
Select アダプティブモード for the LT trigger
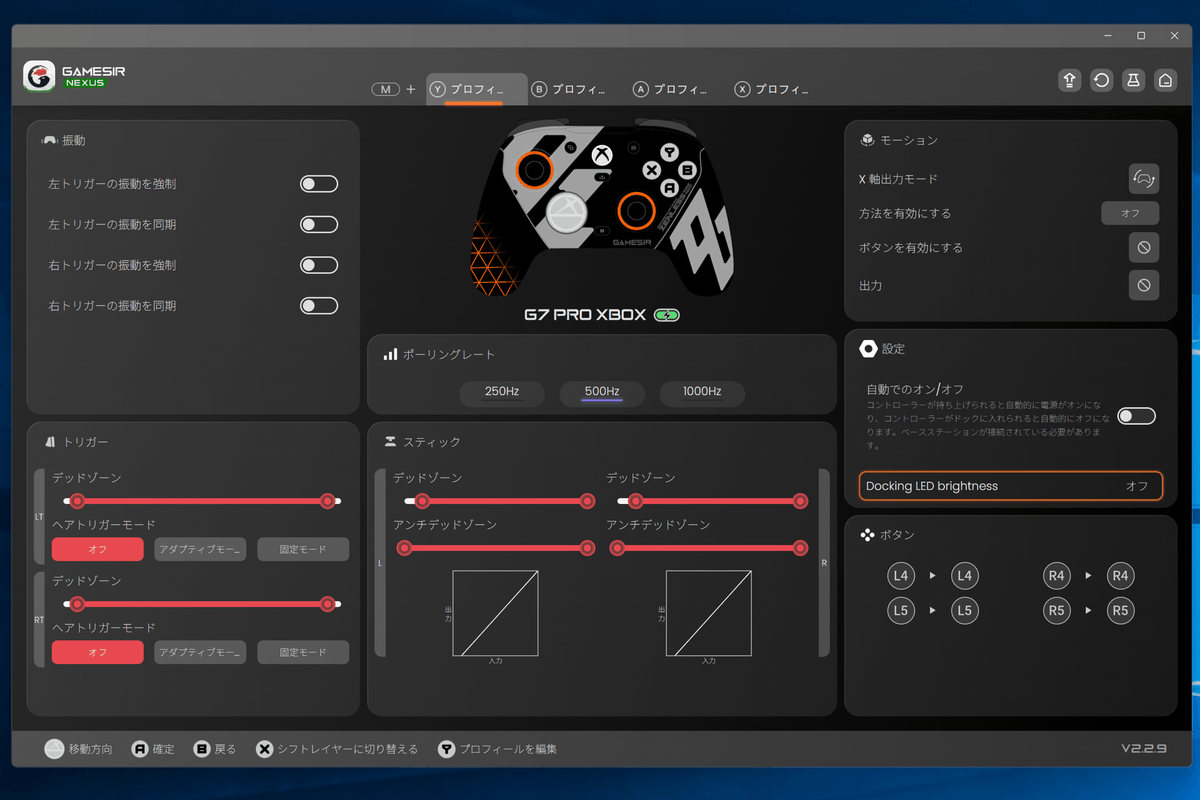click(200, 549)
